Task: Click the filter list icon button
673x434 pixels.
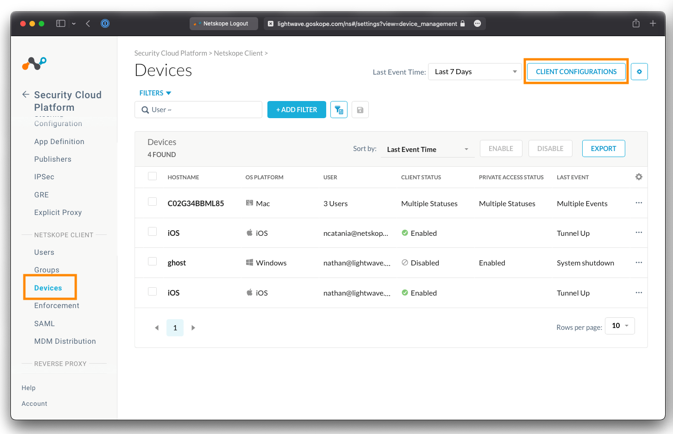Action: (x=339, y=110)
